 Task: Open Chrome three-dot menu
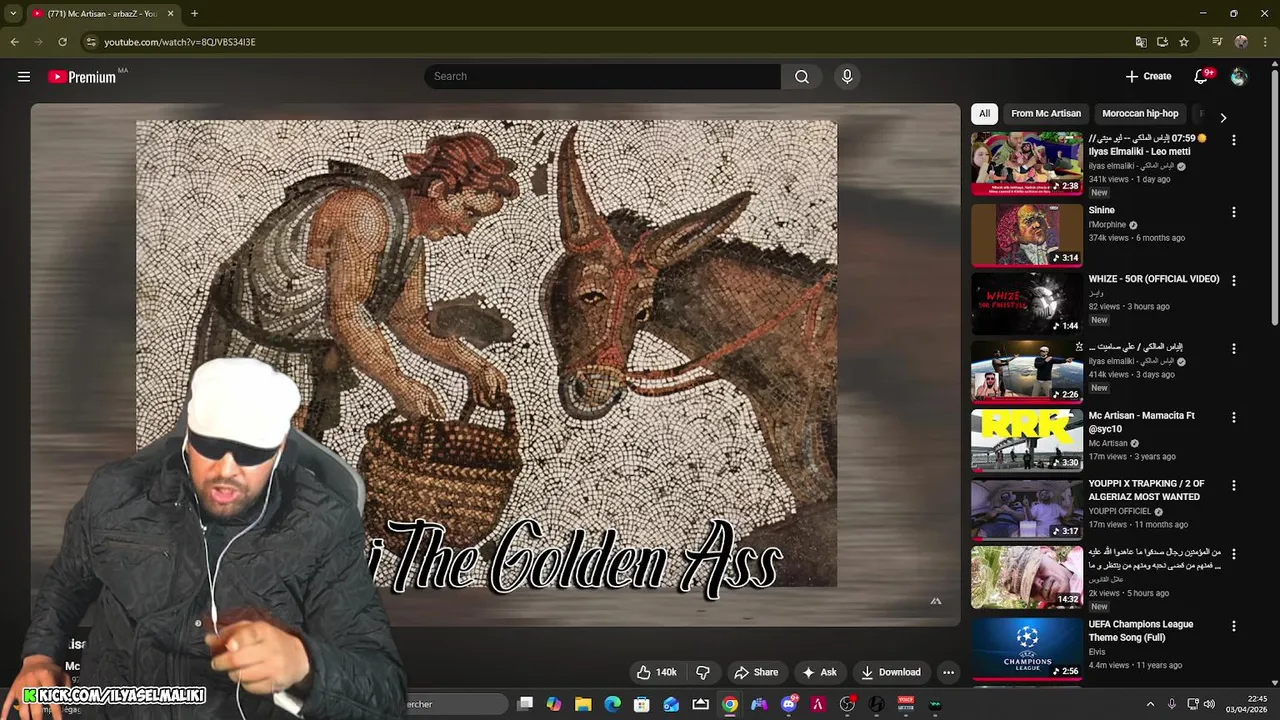tap(1263, 42)
